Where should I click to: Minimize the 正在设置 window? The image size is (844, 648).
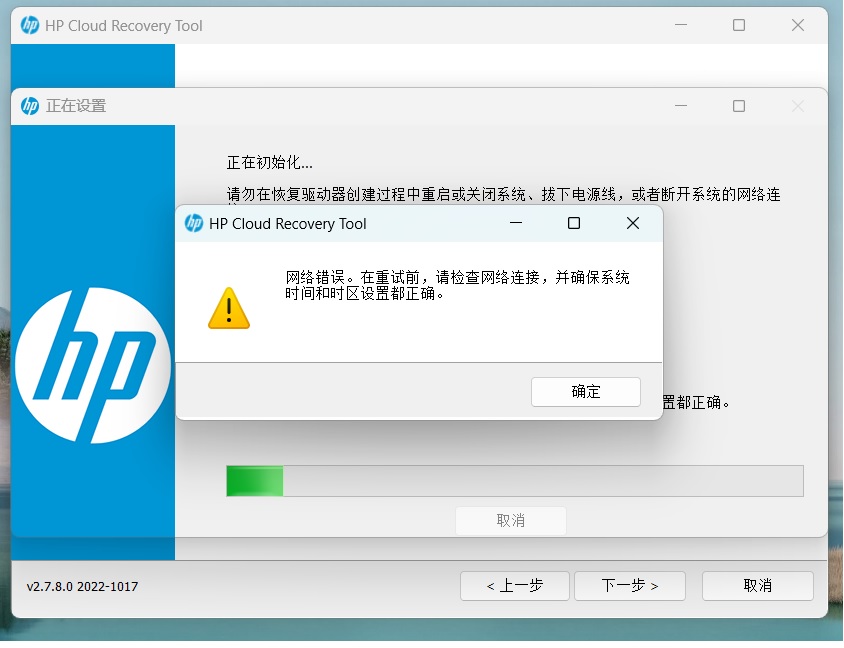(x=680, y=106)
